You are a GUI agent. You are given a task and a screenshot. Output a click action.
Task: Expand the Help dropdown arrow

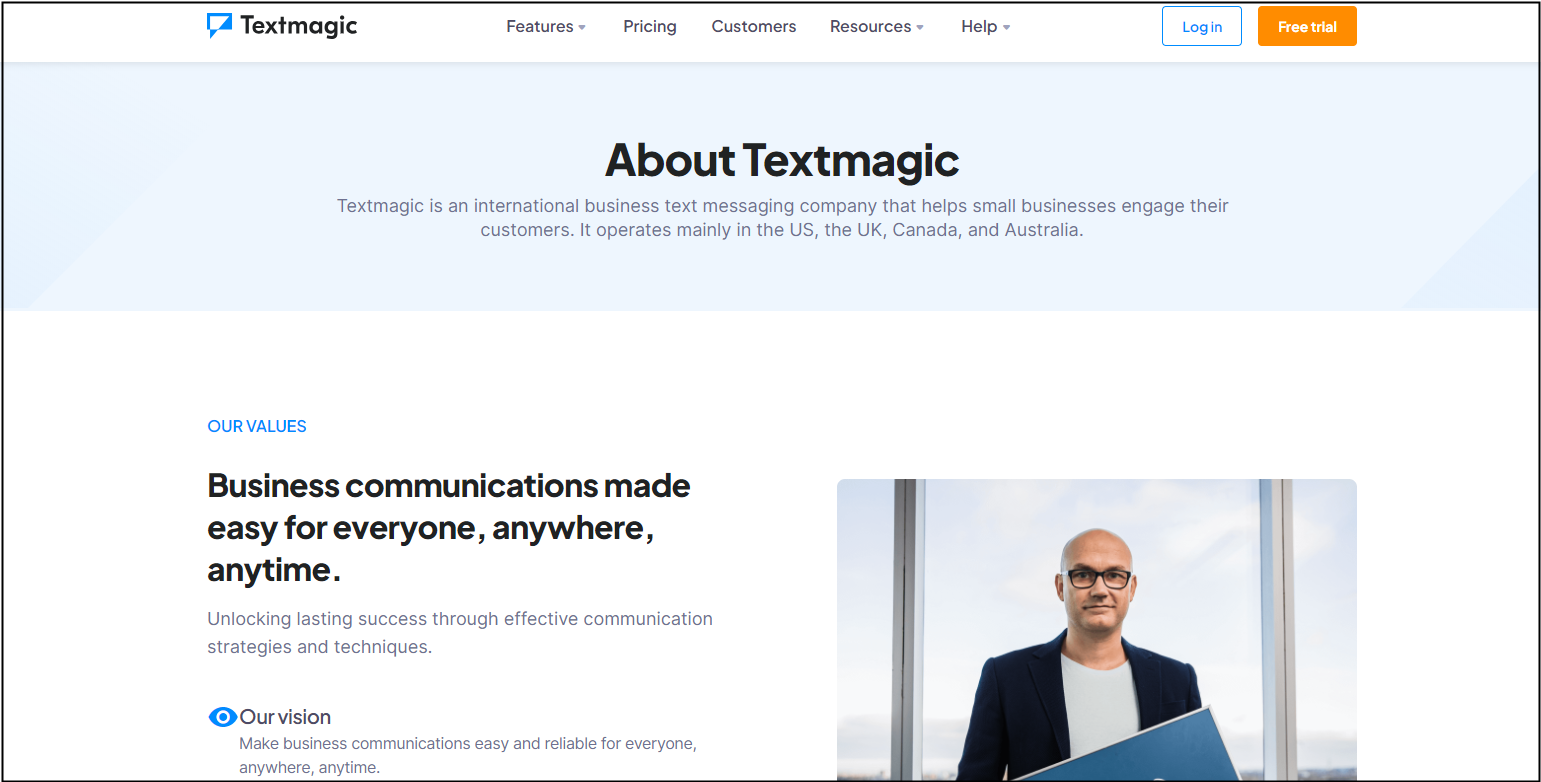[1006, 28]
